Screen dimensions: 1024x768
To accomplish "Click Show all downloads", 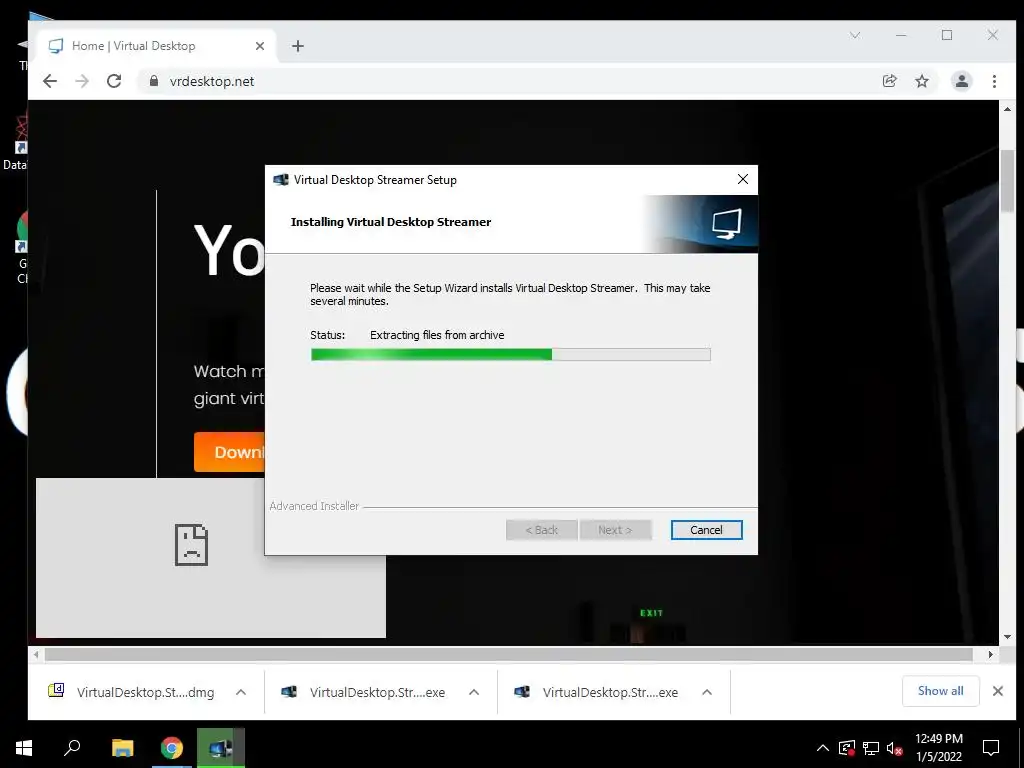I will (x=940, y=691).
